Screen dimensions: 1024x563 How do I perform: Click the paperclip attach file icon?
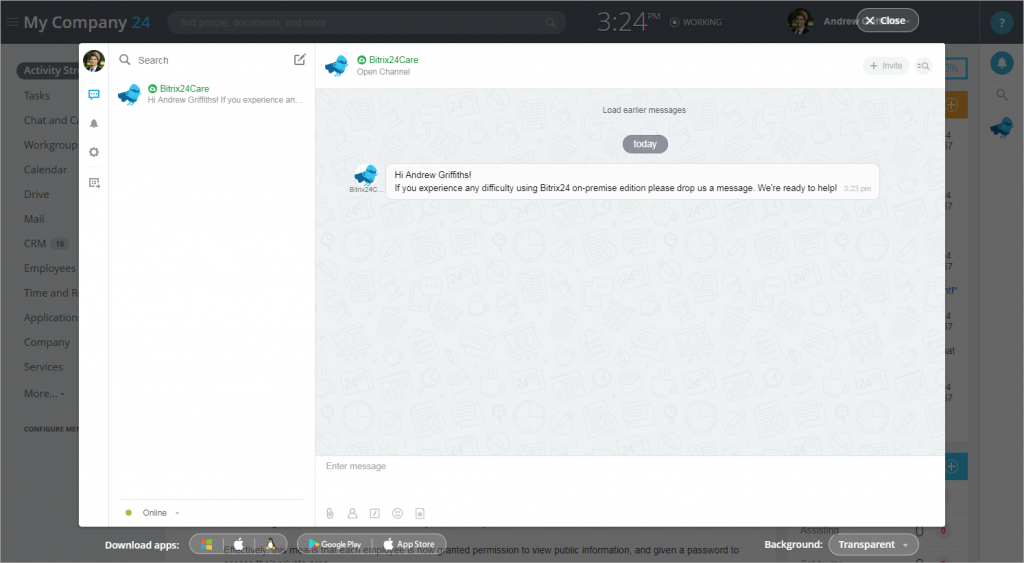pos(330,513)
